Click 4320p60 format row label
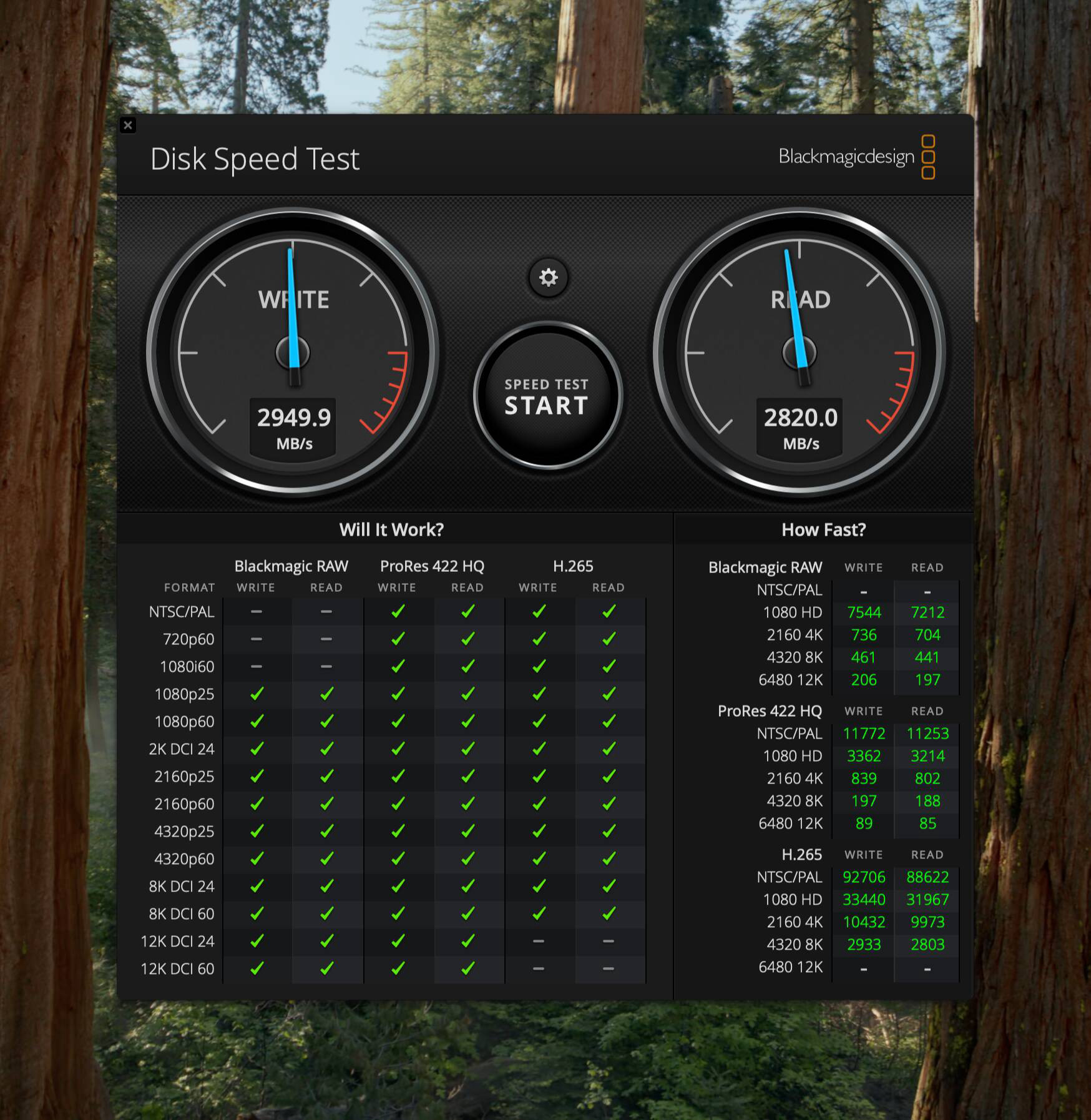This screenshot has width=1091, height=1120. (185, 859)
